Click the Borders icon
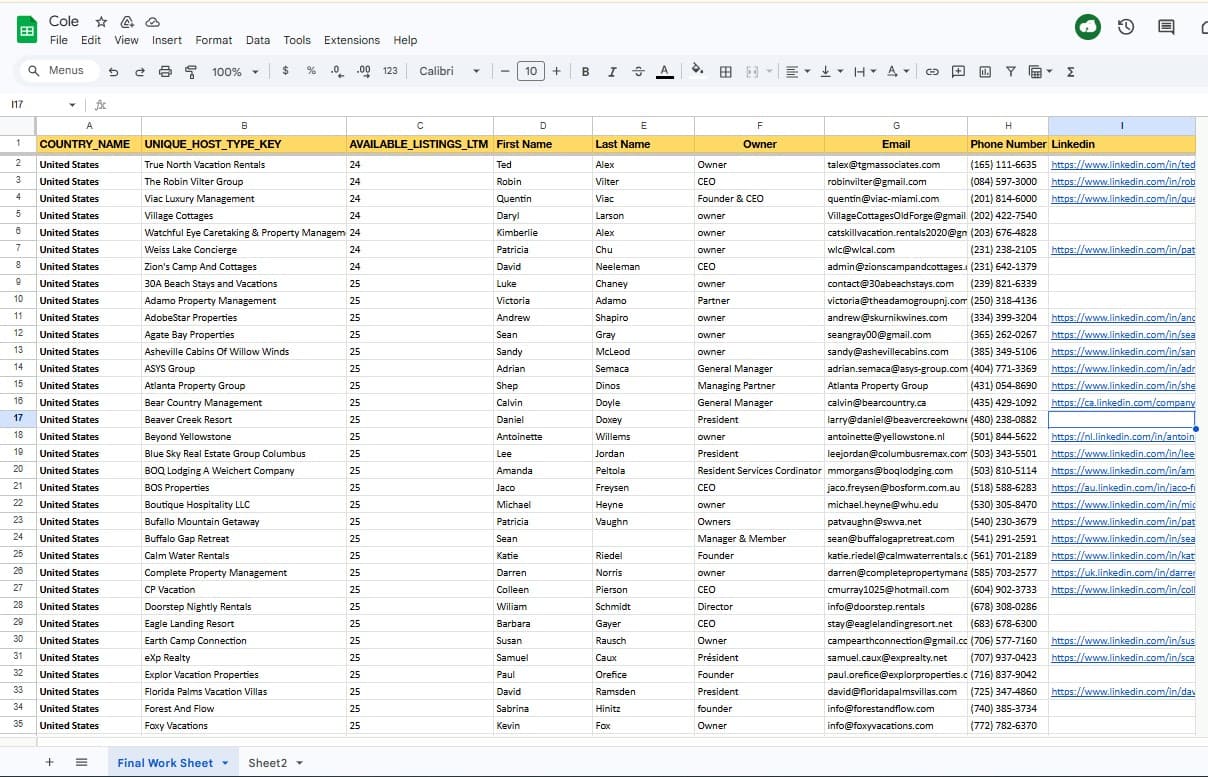The height and width of the screenshot is (777, 1208). coord(724,71)
